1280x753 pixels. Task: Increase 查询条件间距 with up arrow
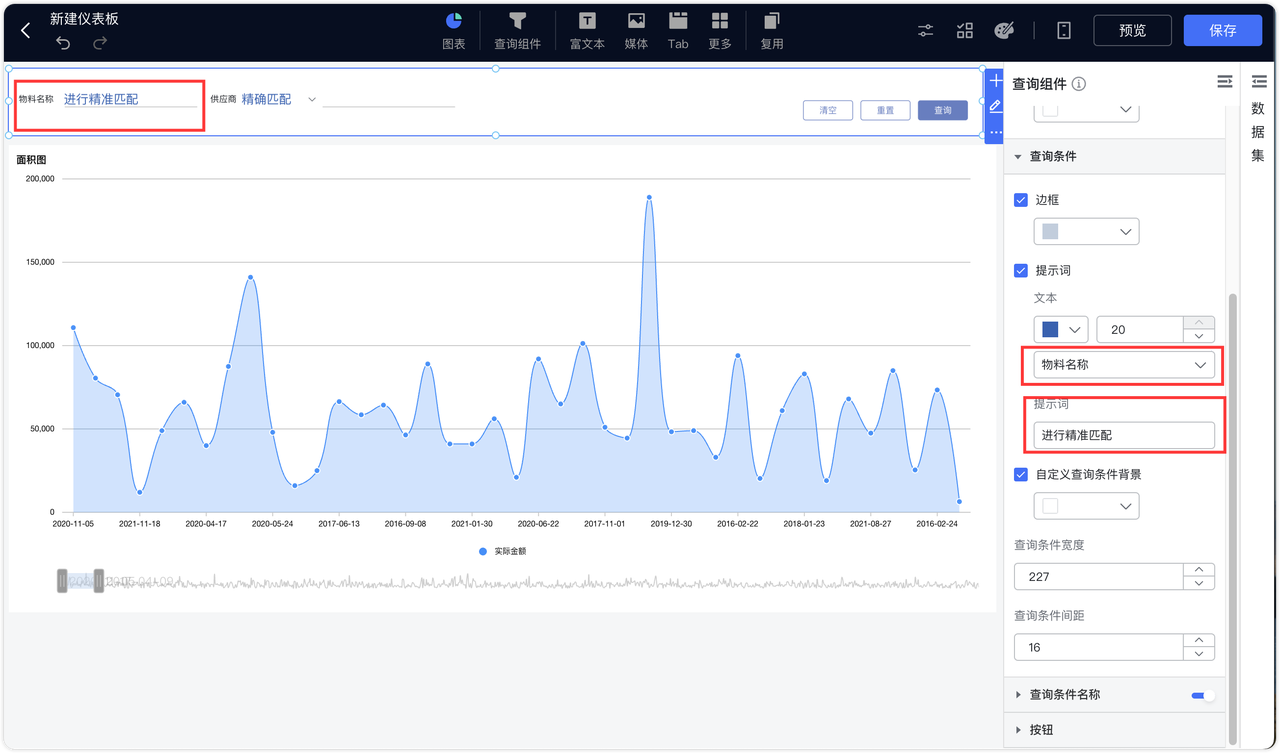point(1199,641)
